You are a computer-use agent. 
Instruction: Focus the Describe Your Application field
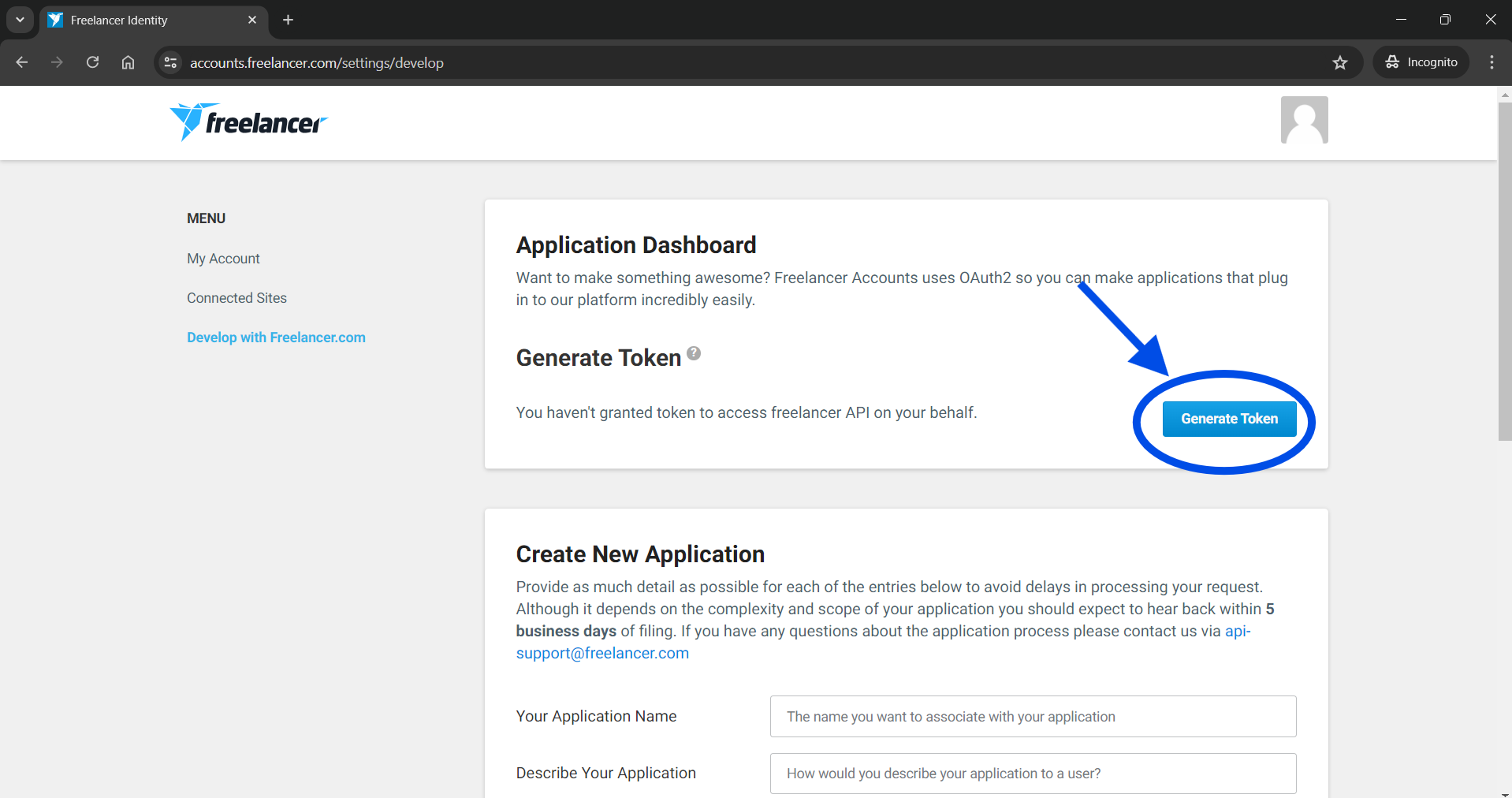click(1033, 774)
